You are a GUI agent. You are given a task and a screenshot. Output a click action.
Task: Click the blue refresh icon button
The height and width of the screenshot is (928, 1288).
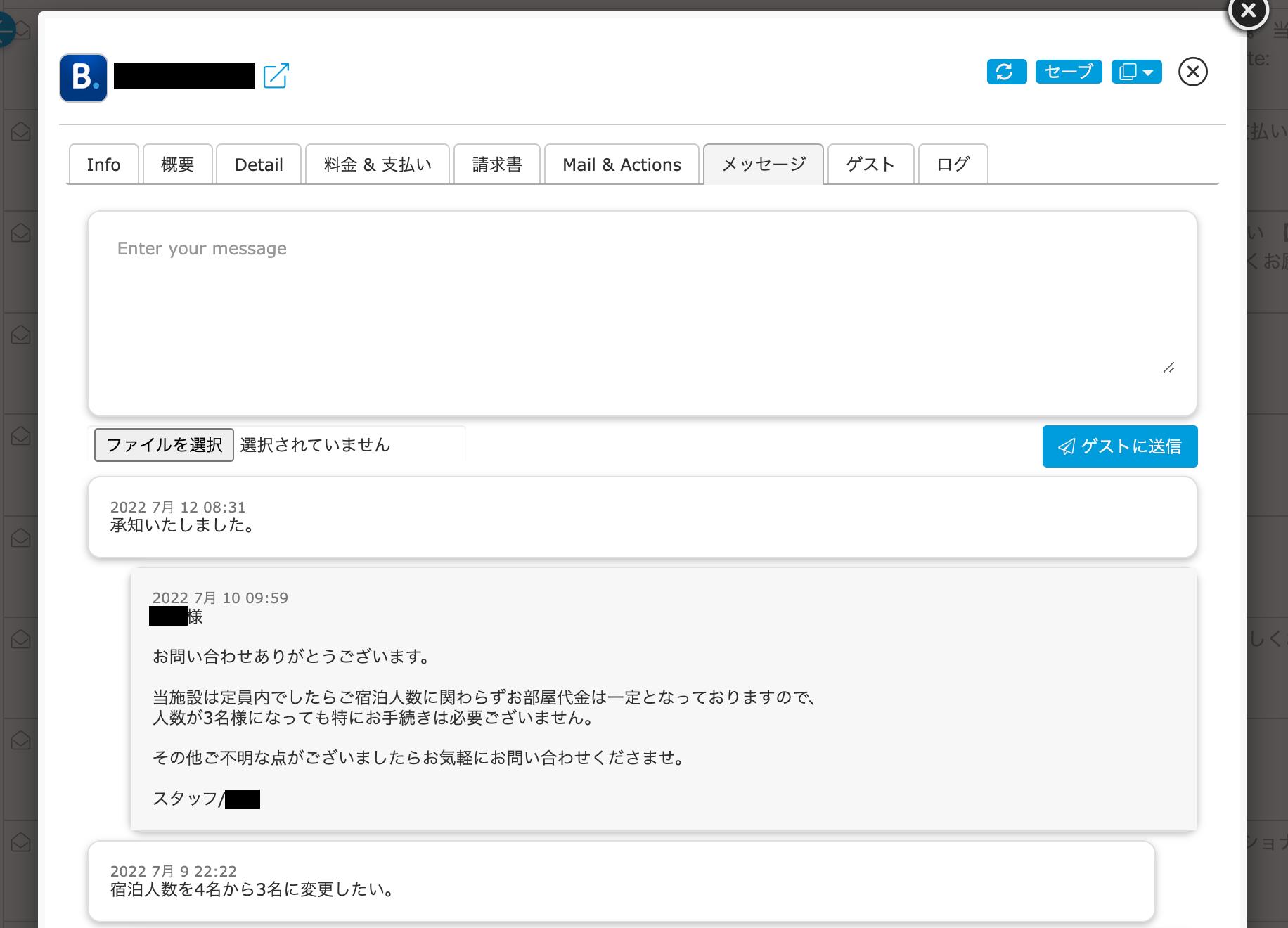[x=1006, y=72]
